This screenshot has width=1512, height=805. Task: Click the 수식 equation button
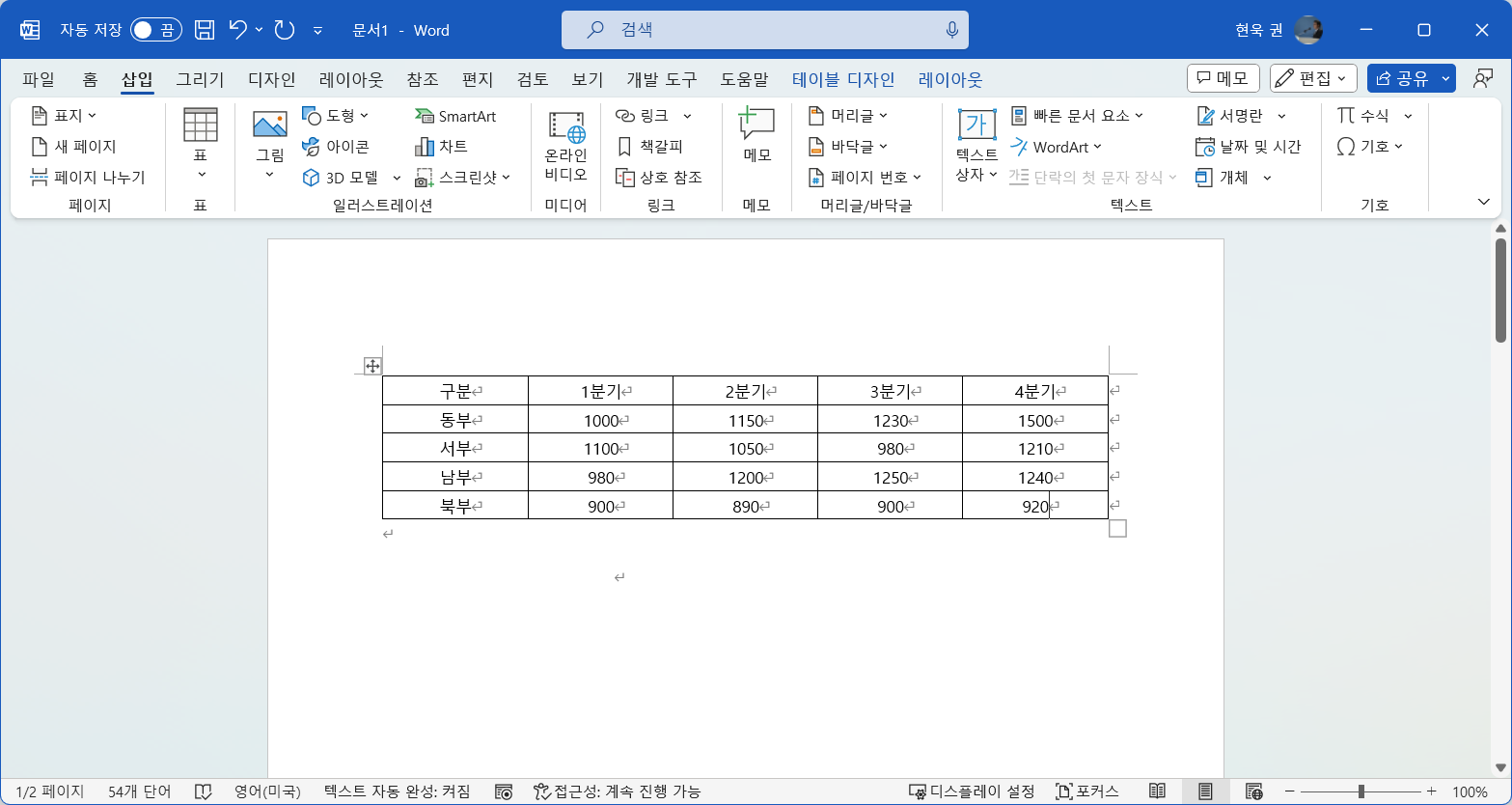tap(1363, 116)
